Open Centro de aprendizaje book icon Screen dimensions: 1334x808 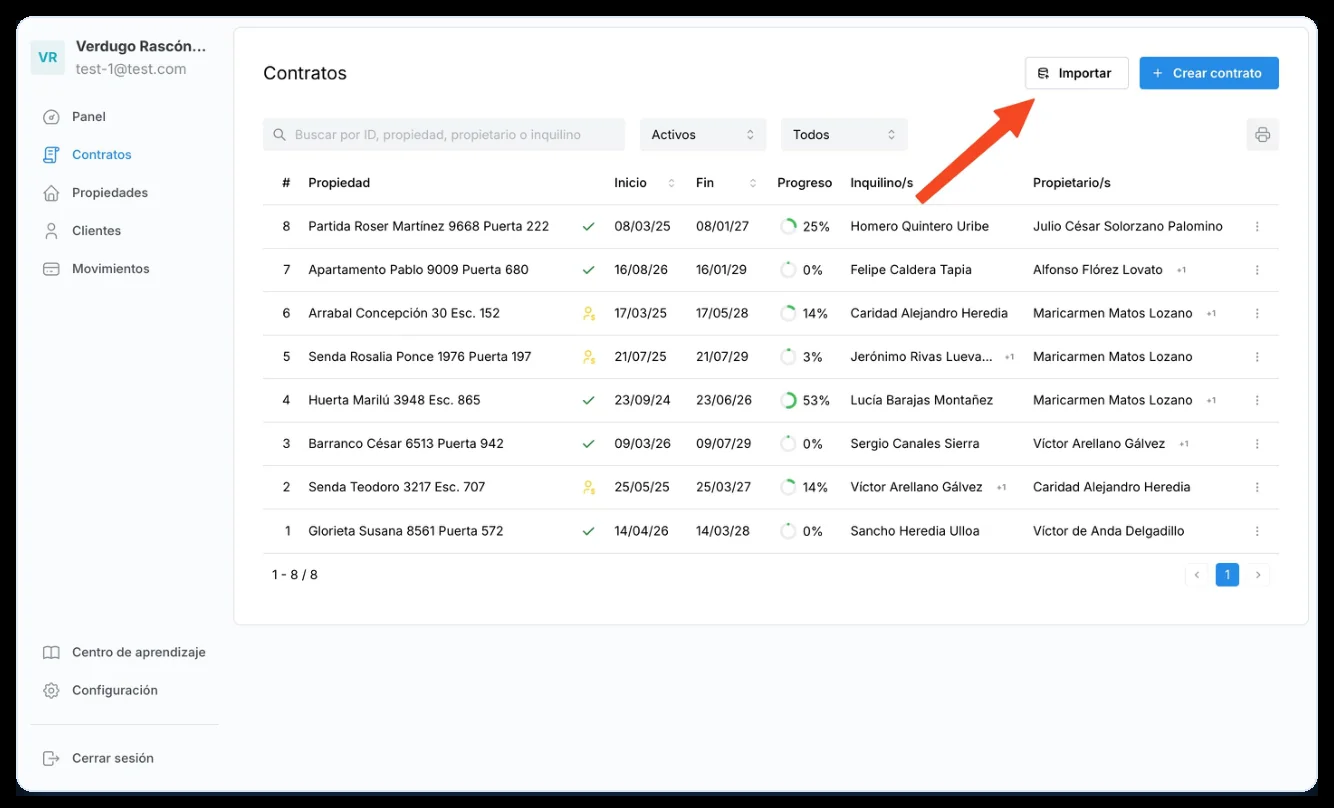[x=51, y=653]
